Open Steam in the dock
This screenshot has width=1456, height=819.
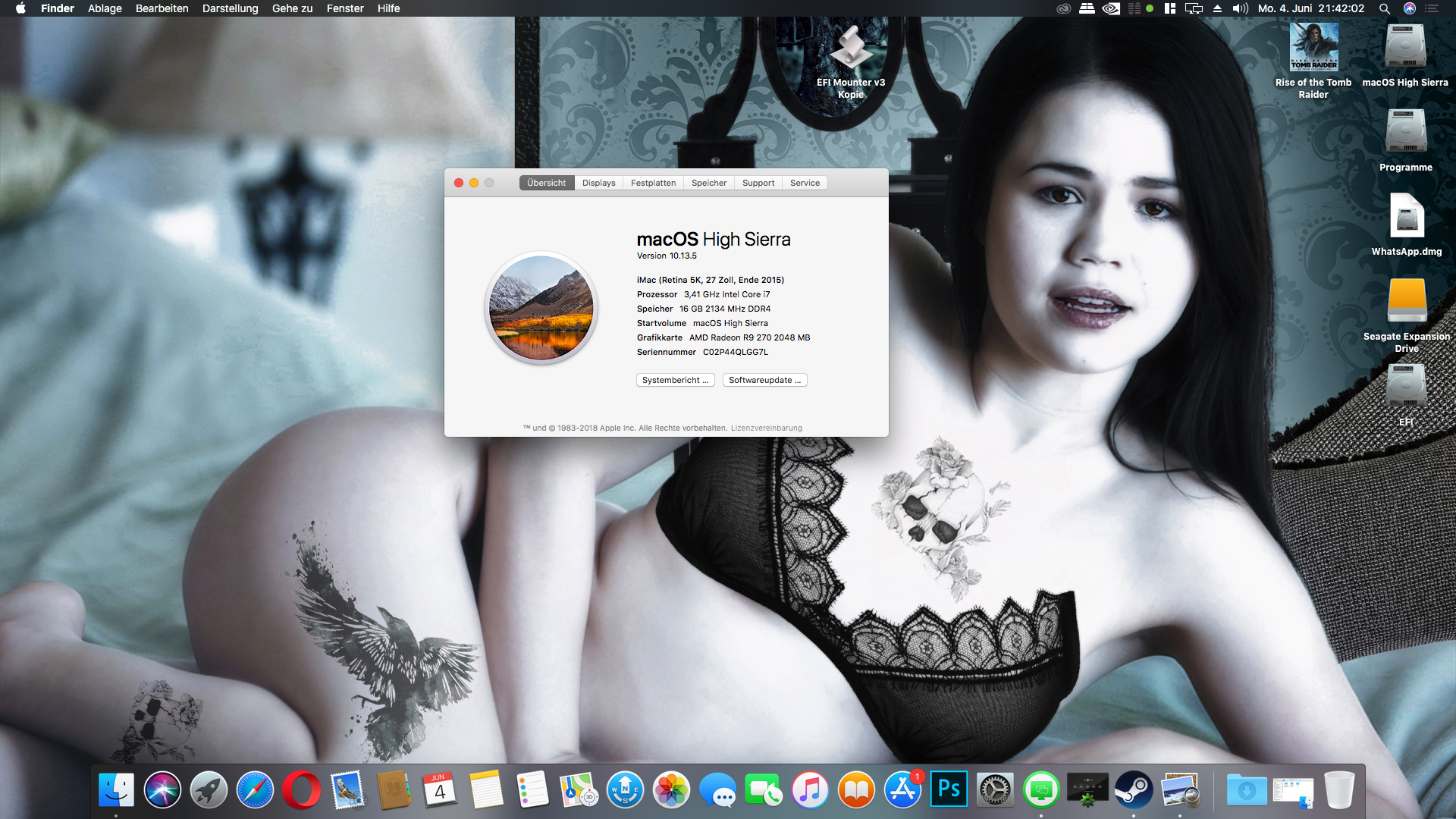click(1134, 790)
